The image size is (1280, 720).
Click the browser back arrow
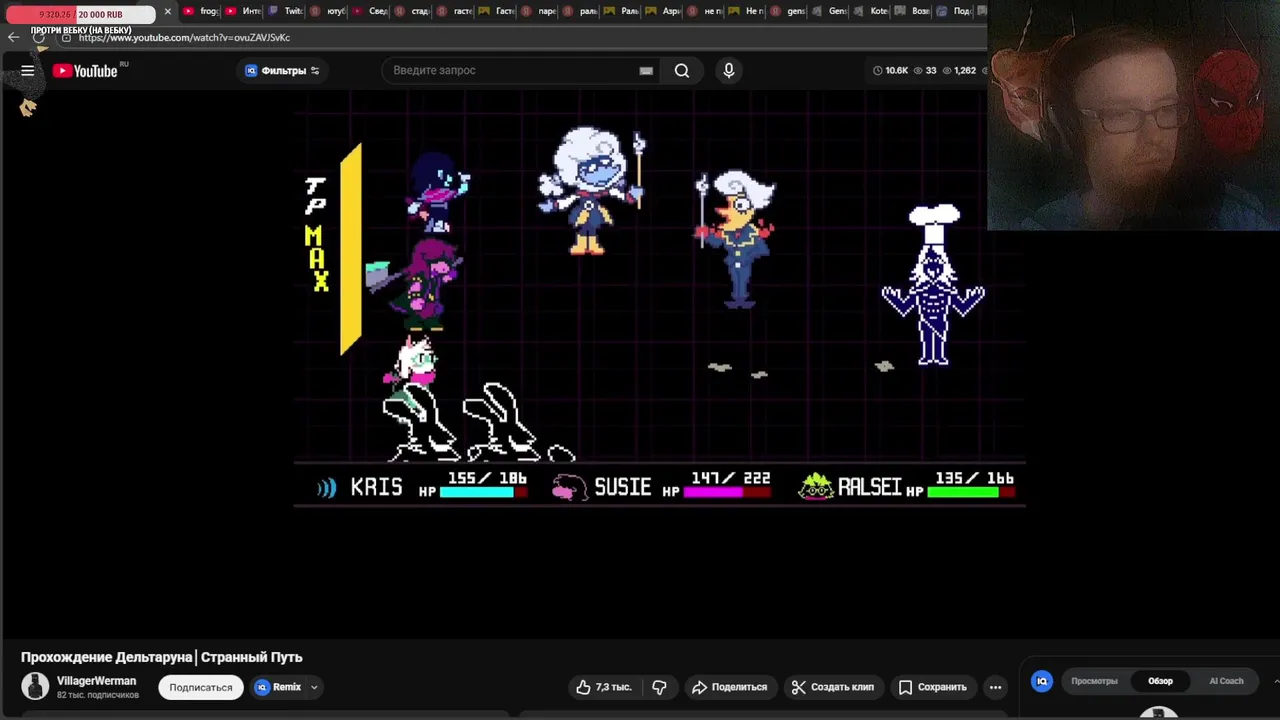coord(13,37)
